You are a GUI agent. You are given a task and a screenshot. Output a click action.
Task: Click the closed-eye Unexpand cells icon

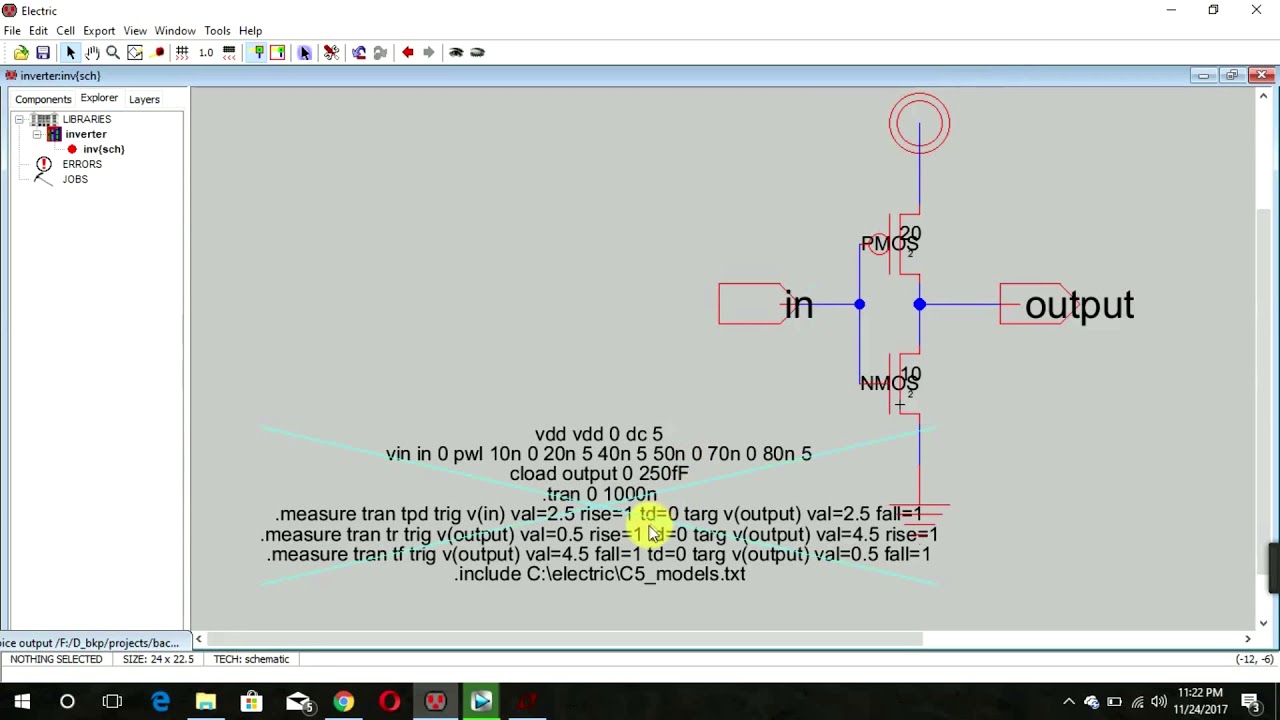click(477, 52)
